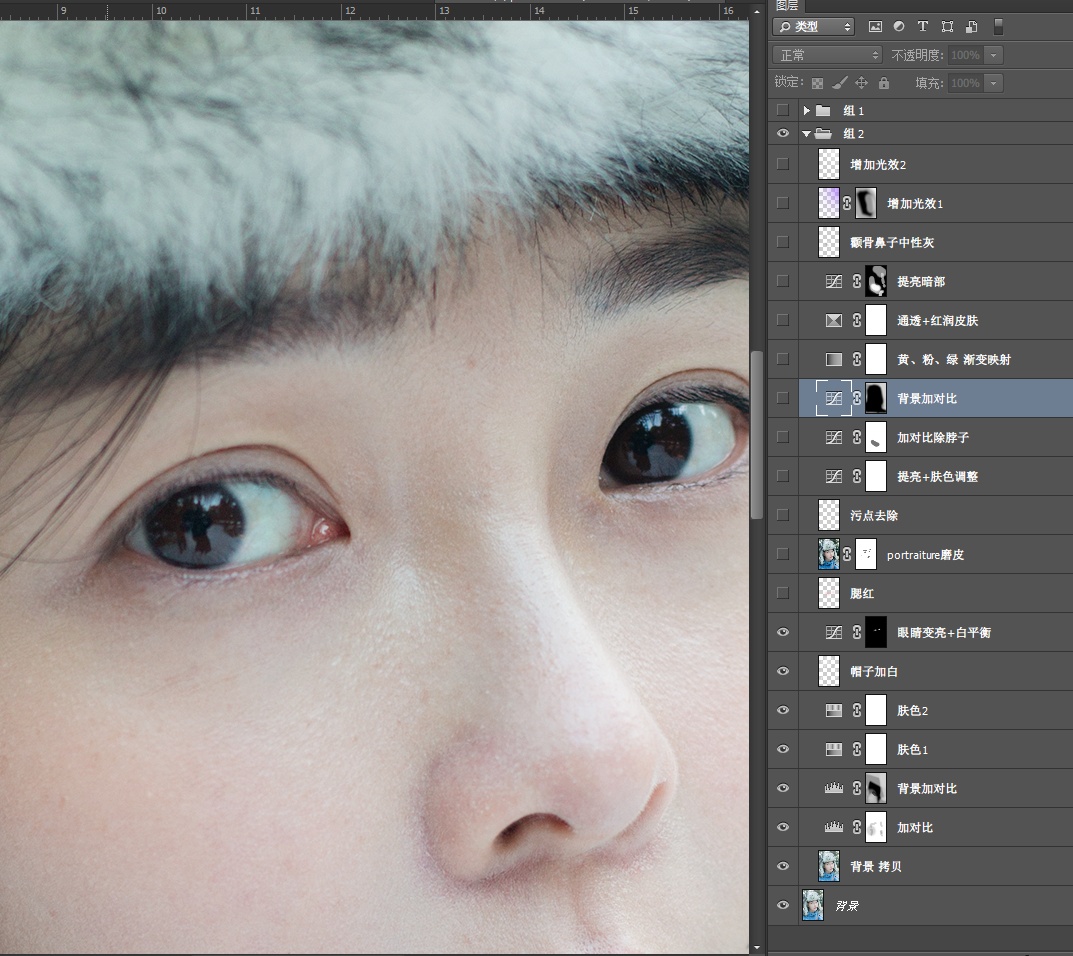
Task: Lock image pixels brush icon
Action: tap(840, 83)
